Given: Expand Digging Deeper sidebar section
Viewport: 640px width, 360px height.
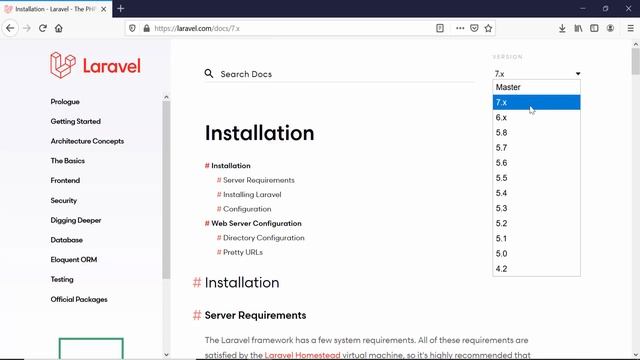Looking at the screenshot, I should [x=76, y=220].
